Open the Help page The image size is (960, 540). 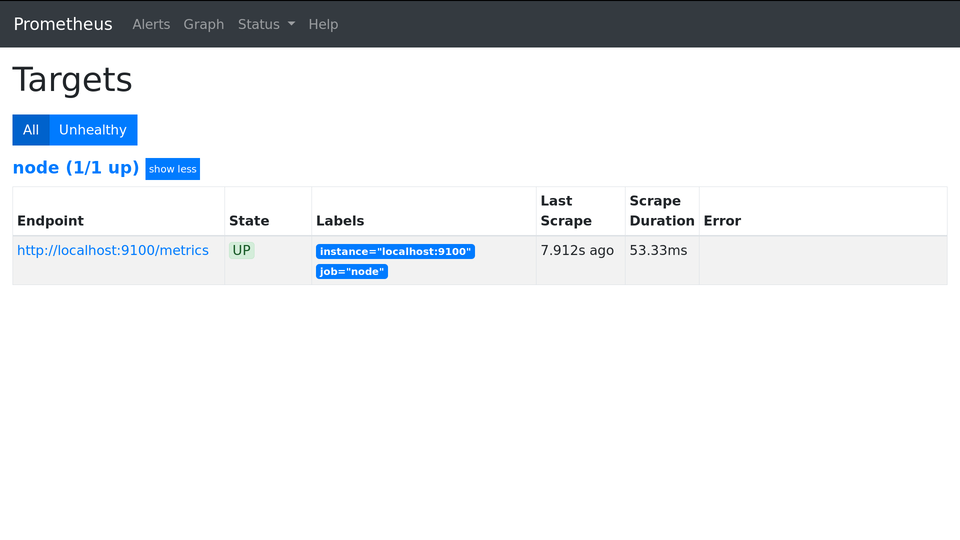(323, 24)
